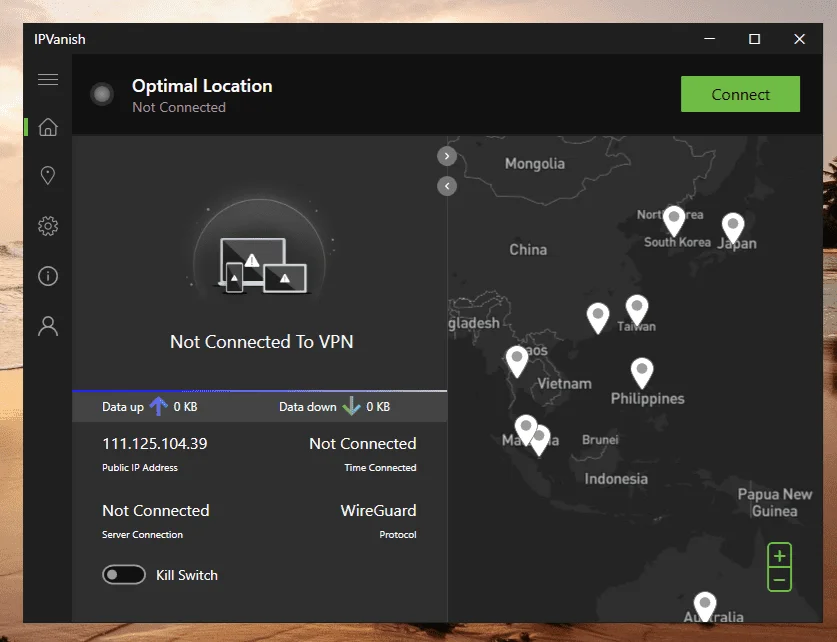This screenshot has width=837, height=642.
Task: Open the hamburger menu in the sidebar
Action: point(48,80)
